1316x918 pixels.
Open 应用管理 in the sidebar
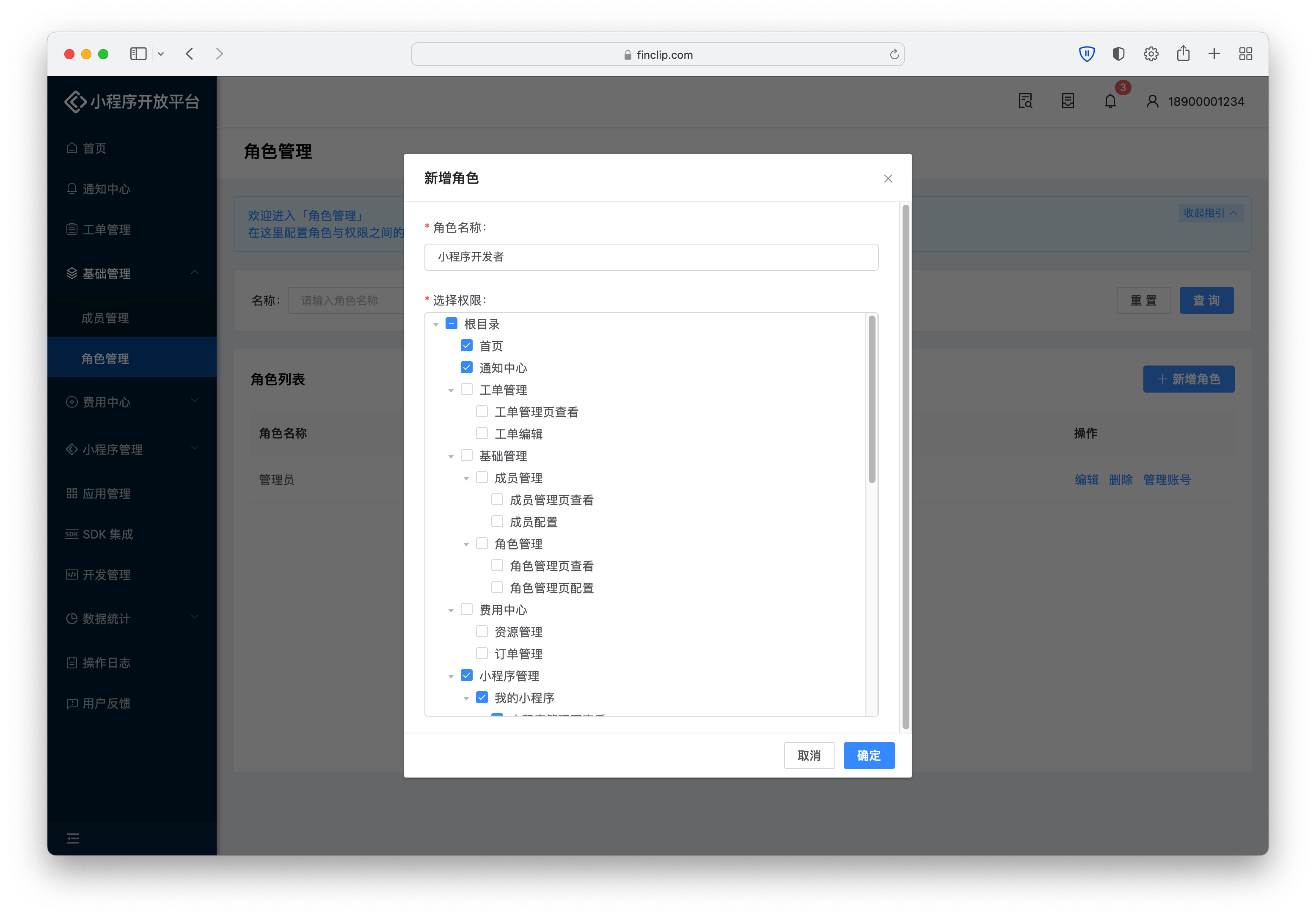coord(132,493)
